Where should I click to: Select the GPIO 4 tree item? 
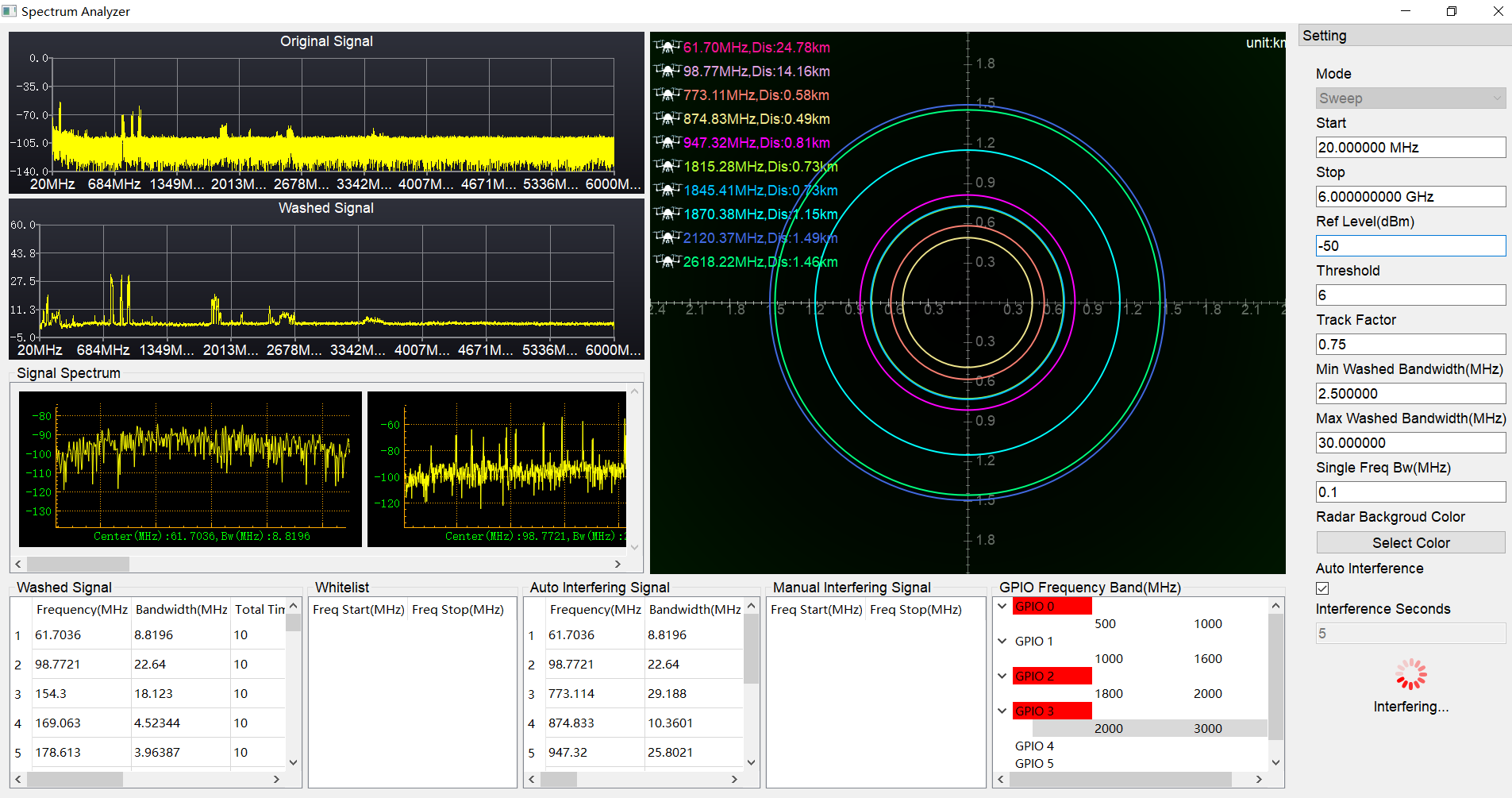tap(1034, 746)
